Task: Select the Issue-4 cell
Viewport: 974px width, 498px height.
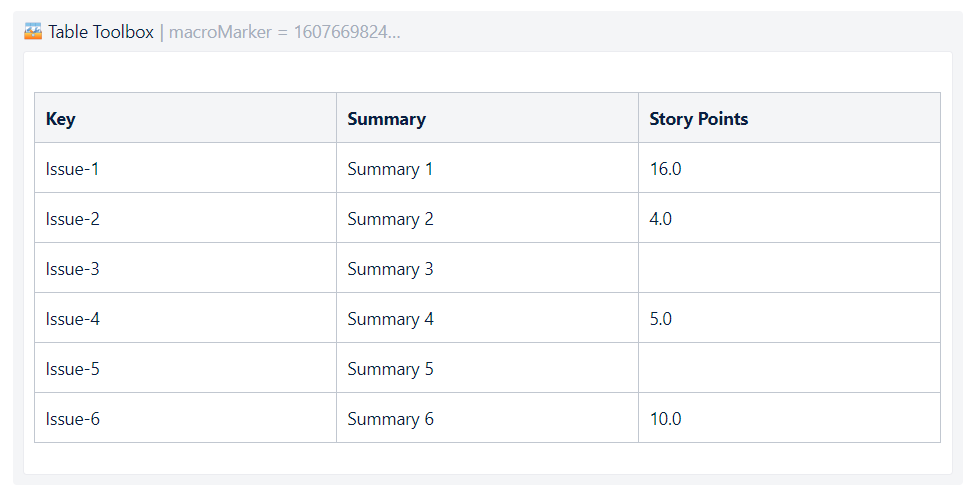Action: (185, 318)
